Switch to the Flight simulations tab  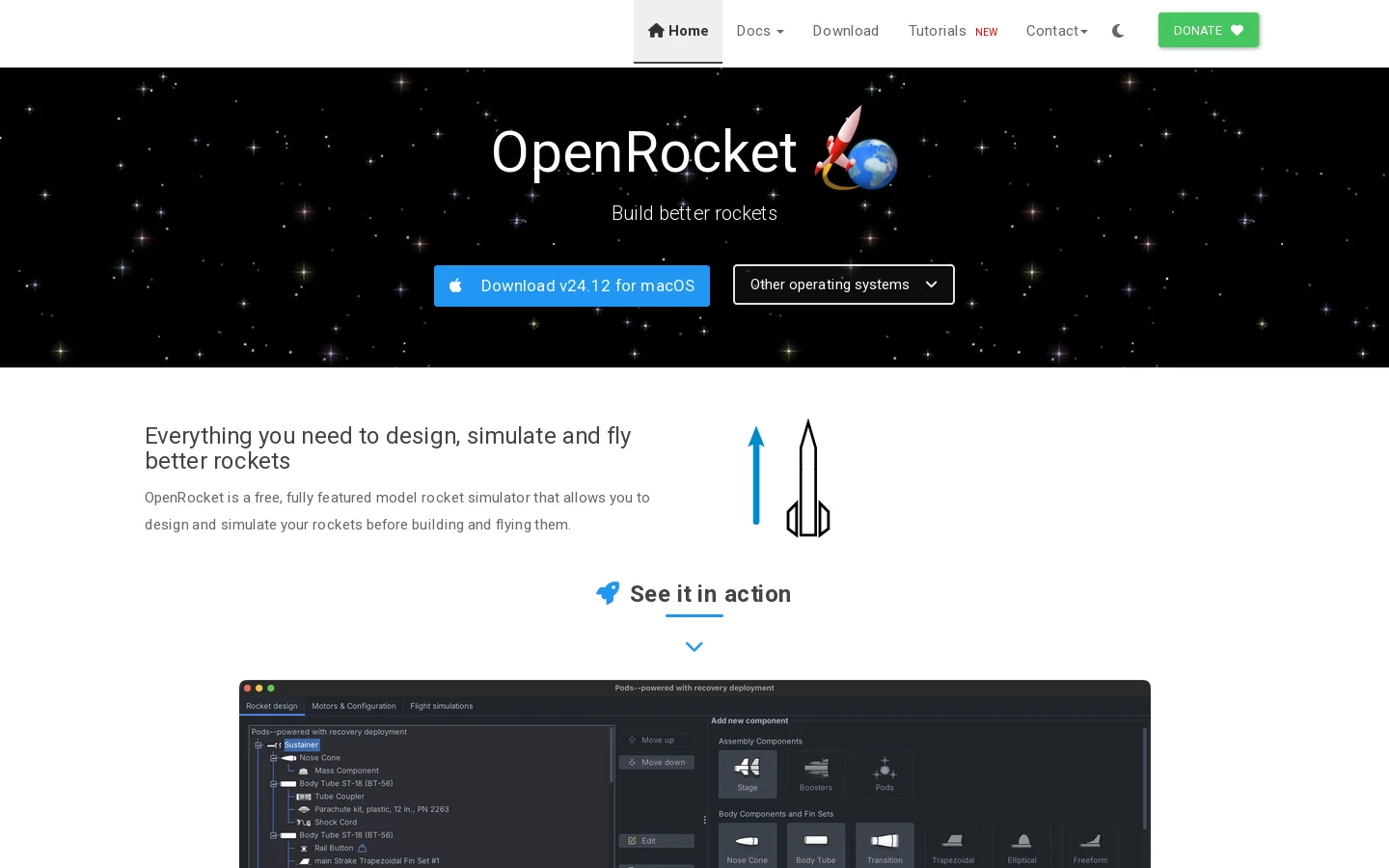tap(442, 706)
